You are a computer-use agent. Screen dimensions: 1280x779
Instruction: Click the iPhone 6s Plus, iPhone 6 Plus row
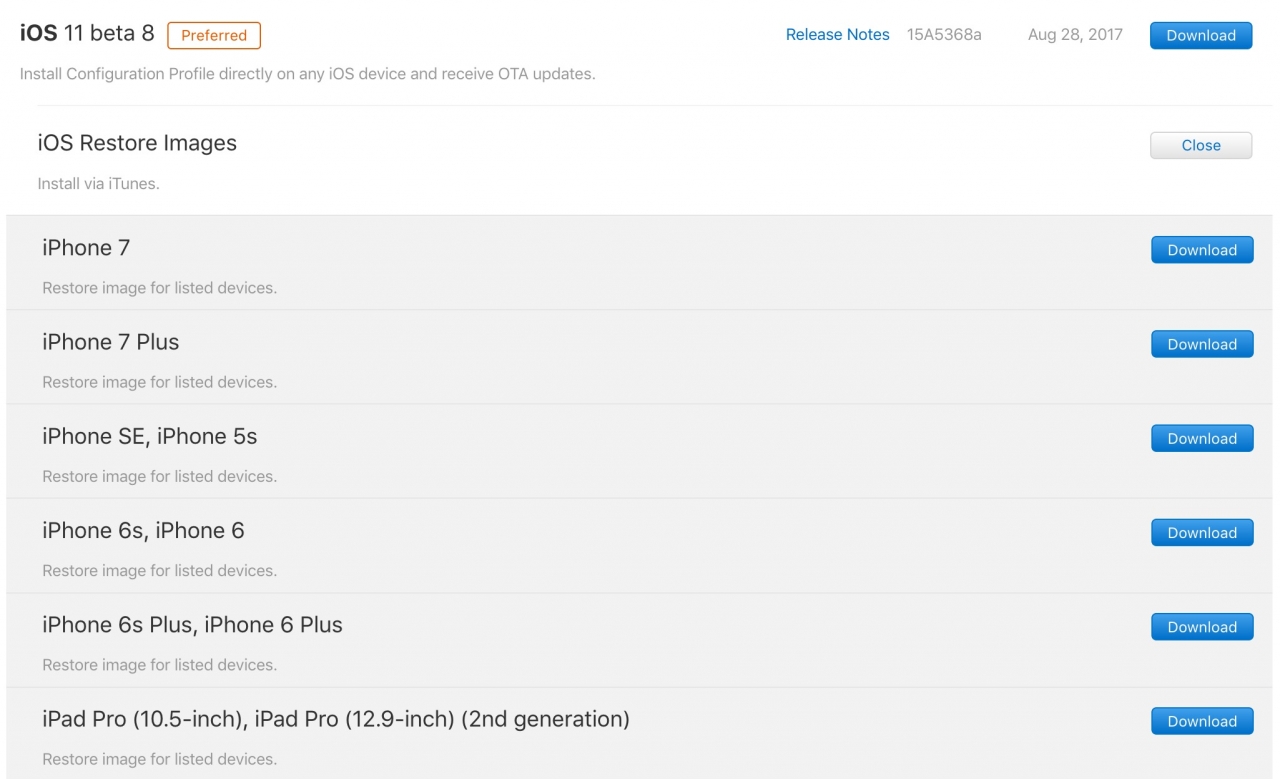[192, 624]
